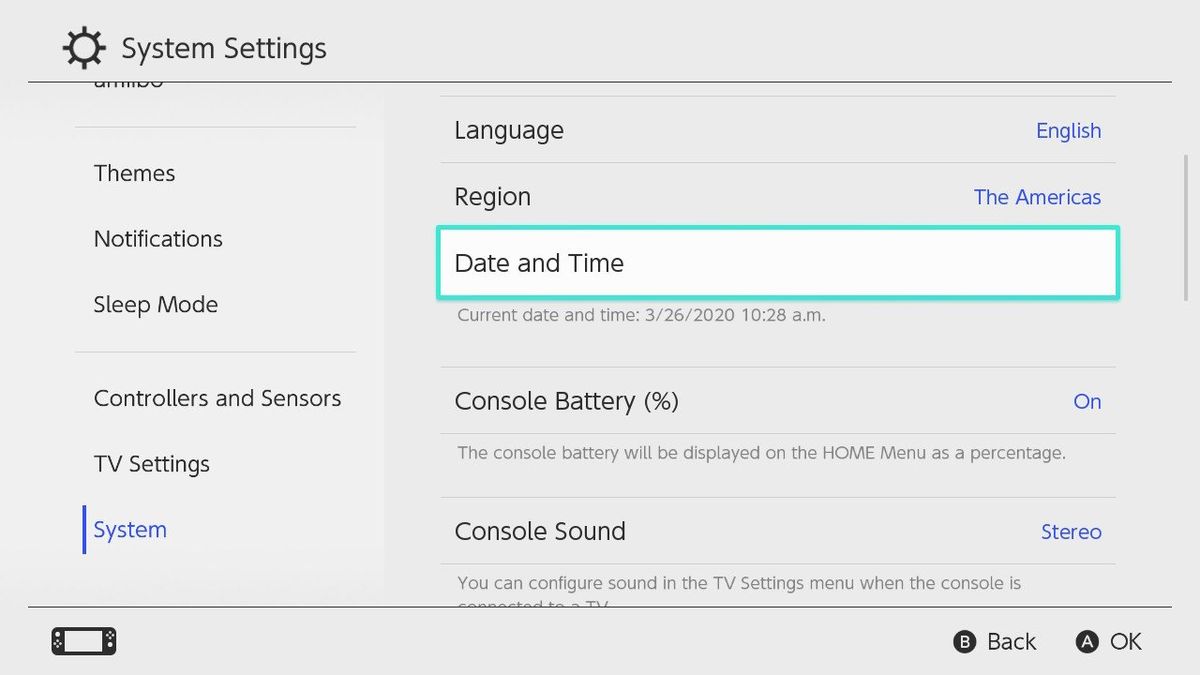This screenshot has width=1200, height=675.
Task: Click the current date and time text
Action: [x=641, y=315]
